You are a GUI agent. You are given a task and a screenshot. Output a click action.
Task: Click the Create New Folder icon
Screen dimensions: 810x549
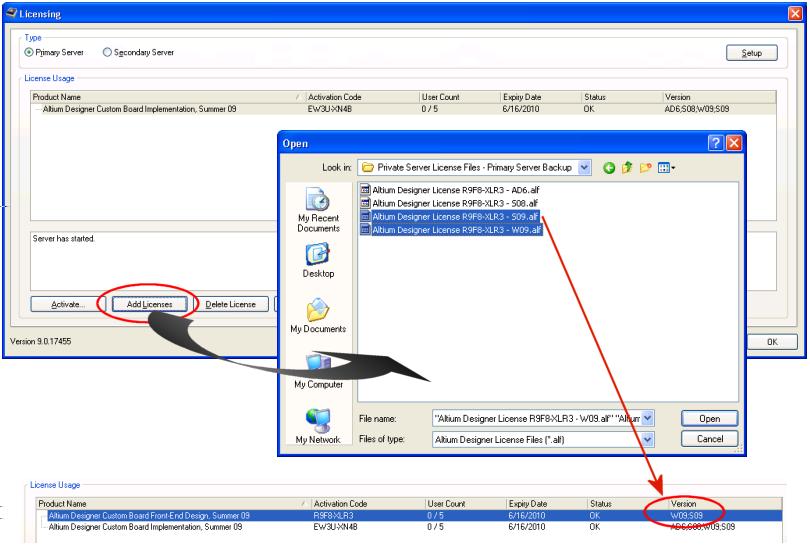point(645,167)
